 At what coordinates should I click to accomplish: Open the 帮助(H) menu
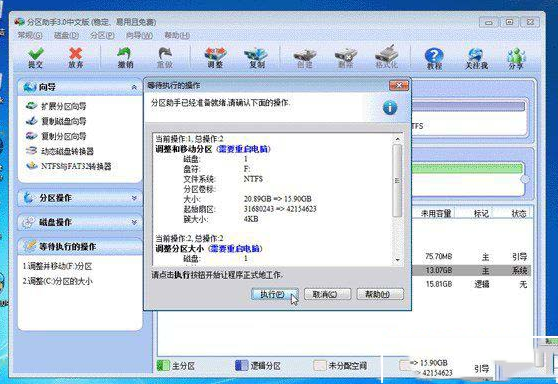[x=177, y=36]
